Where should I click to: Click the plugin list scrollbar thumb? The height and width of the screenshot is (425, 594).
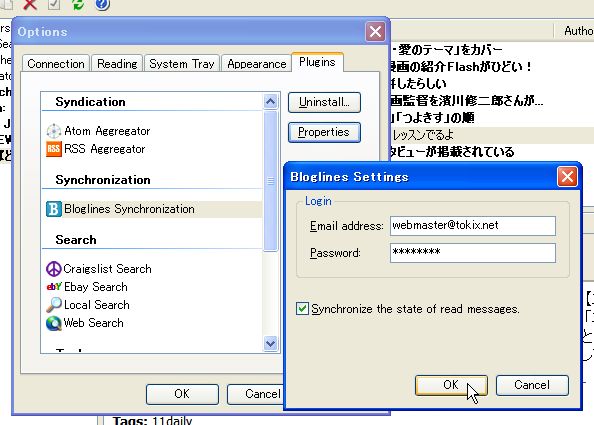(270, 181)
